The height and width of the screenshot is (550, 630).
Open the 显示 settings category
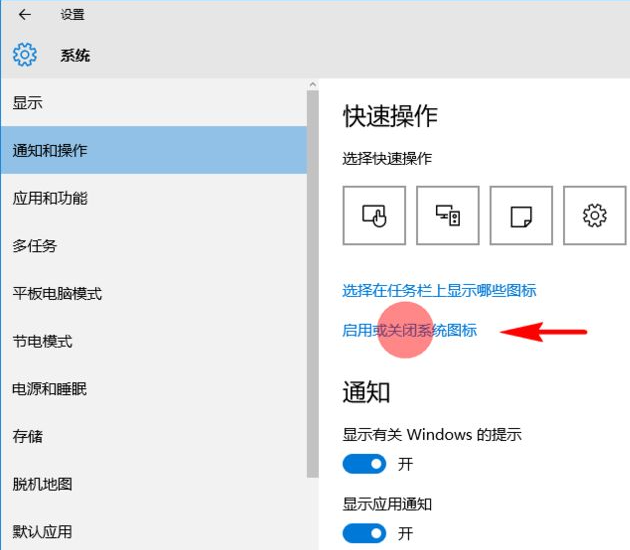tap(28, 103)
